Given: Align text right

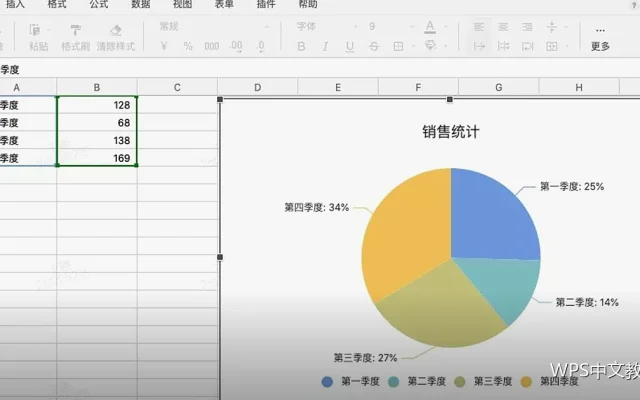Looking at the screenshot, I should (x=527, y=27).
